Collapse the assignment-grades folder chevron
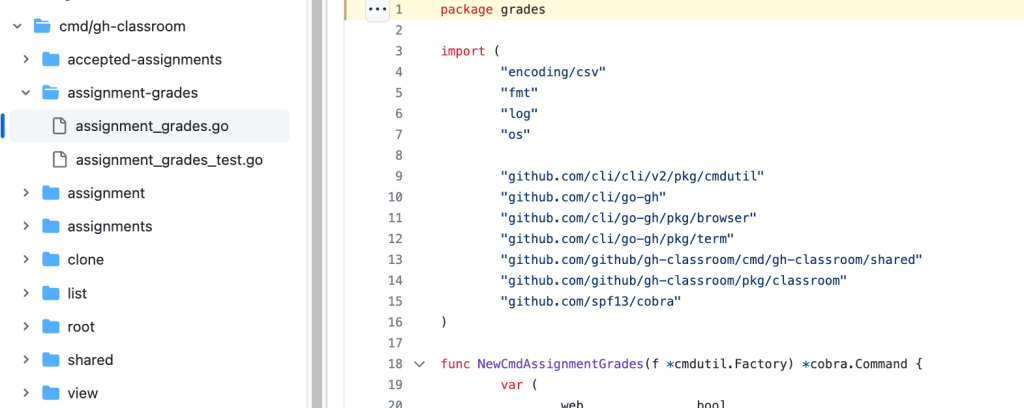The width and height of the screenshot is (1024, 408). 26,93
